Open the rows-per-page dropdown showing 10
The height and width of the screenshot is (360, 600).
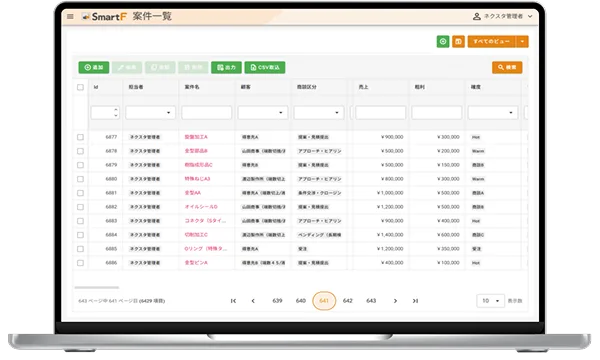tap(491, 301)
